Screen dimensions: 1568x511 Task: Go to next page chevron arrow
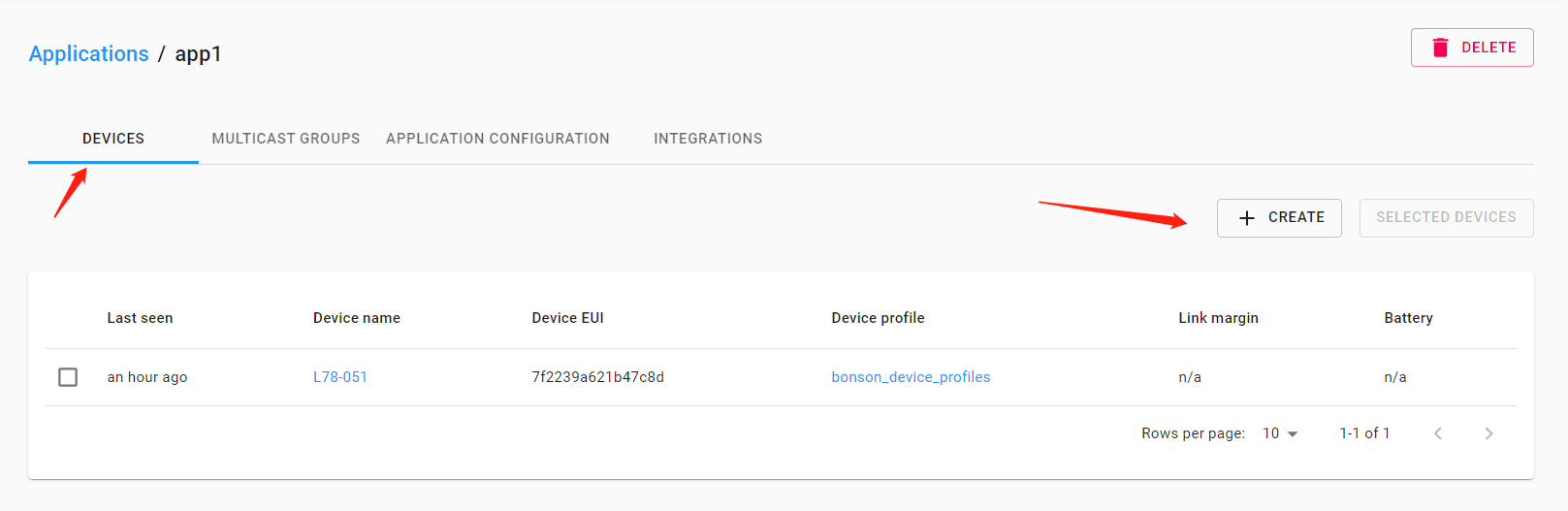tap(1488, 433)
